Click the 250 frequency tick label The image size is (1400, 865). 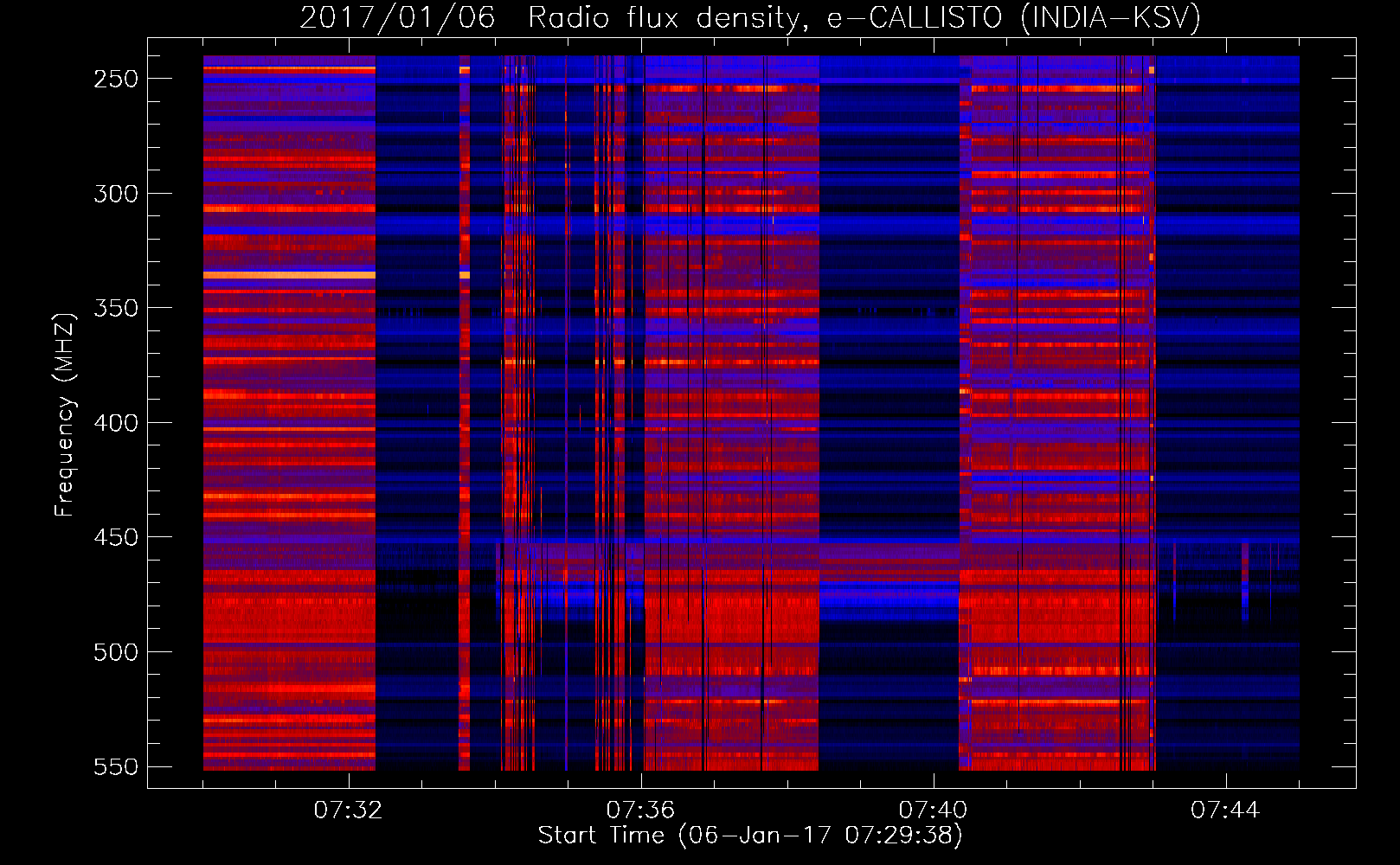tap(116, 79)
